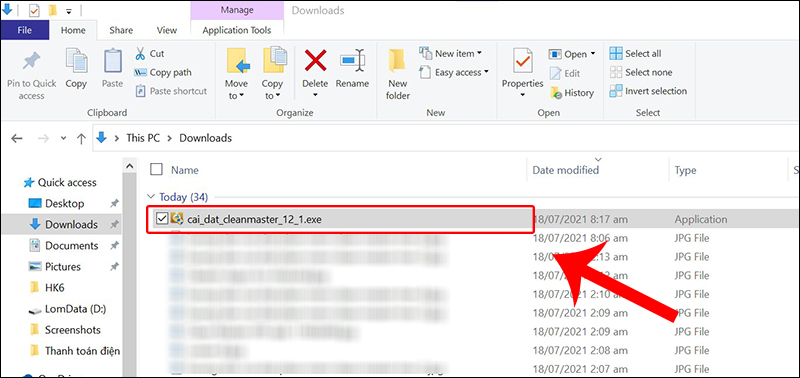
Task: Open the Easy access dropdown
Action: click(454, 72)
